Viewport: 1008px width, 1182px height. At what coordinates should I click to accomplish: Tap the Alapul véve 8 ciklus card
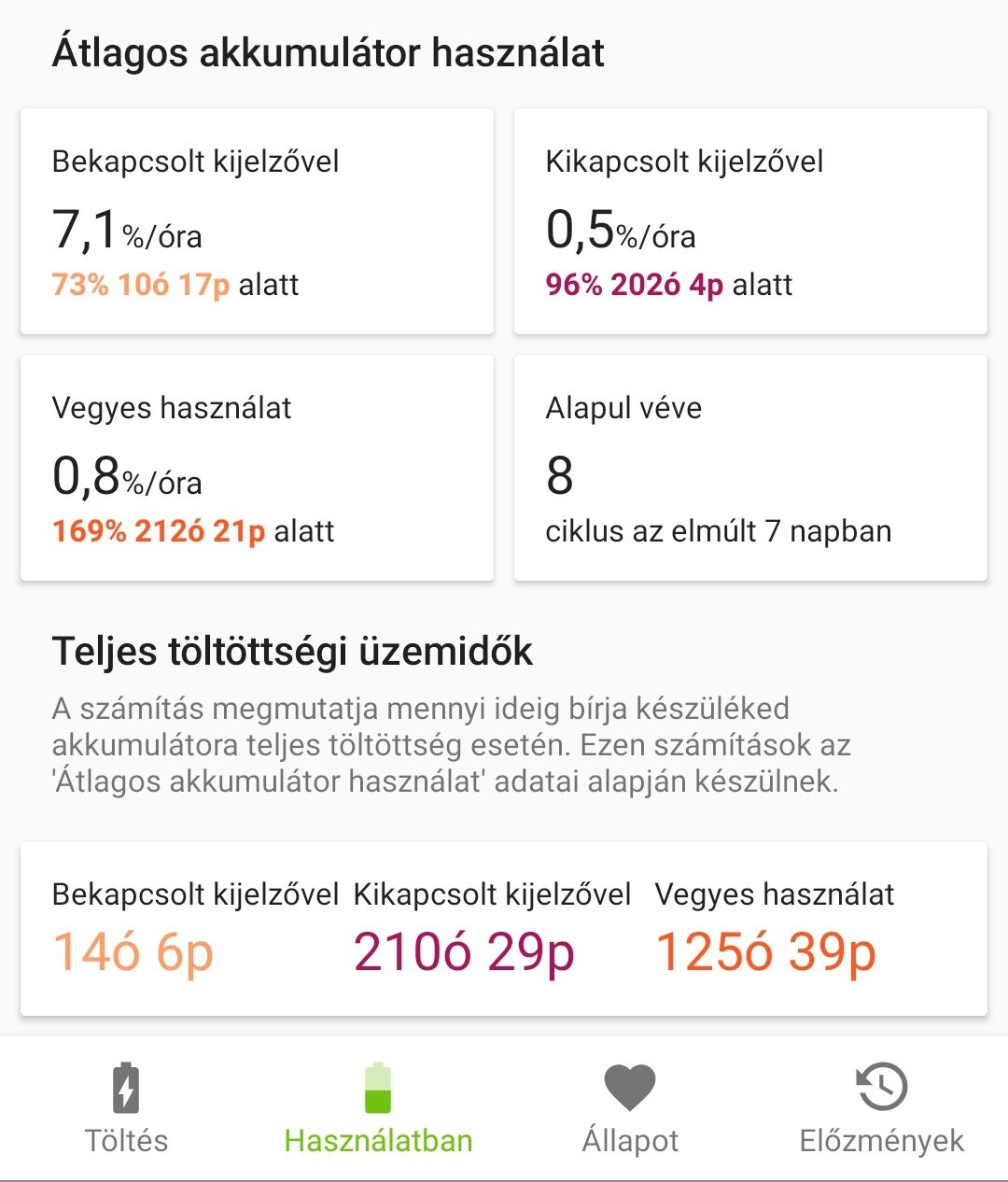tap(750, 468)
